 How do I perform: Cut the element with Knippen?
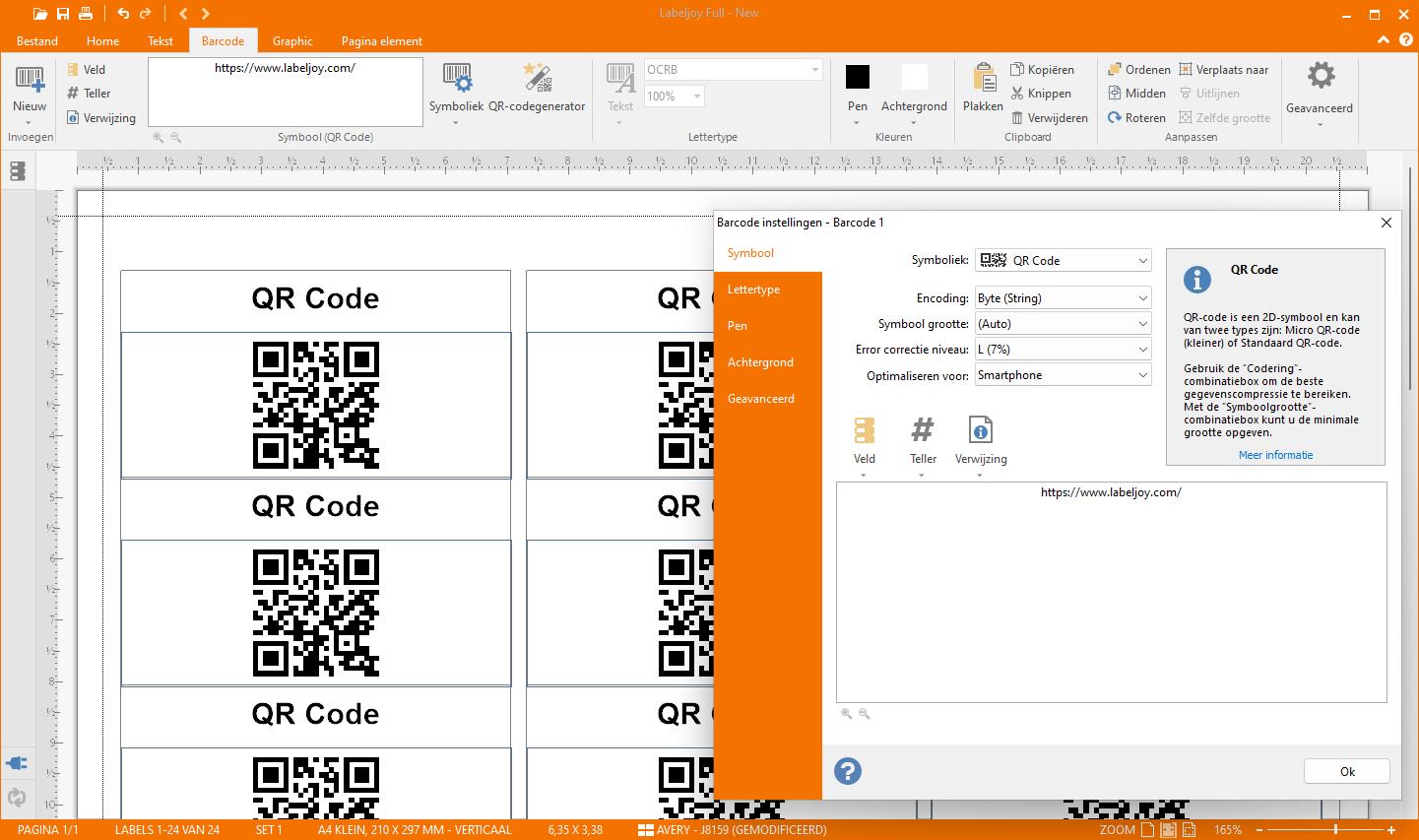click(1041, 94)
